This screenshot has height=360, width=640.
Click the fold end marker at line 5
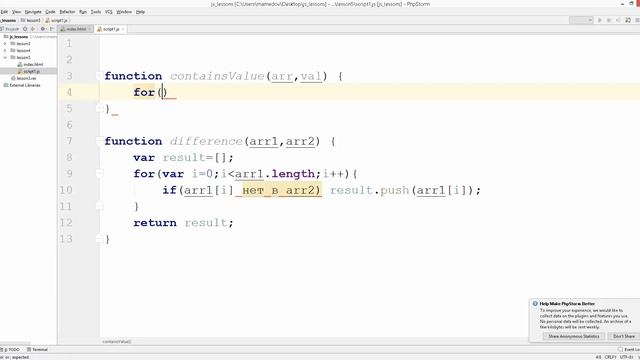(99, 108)
